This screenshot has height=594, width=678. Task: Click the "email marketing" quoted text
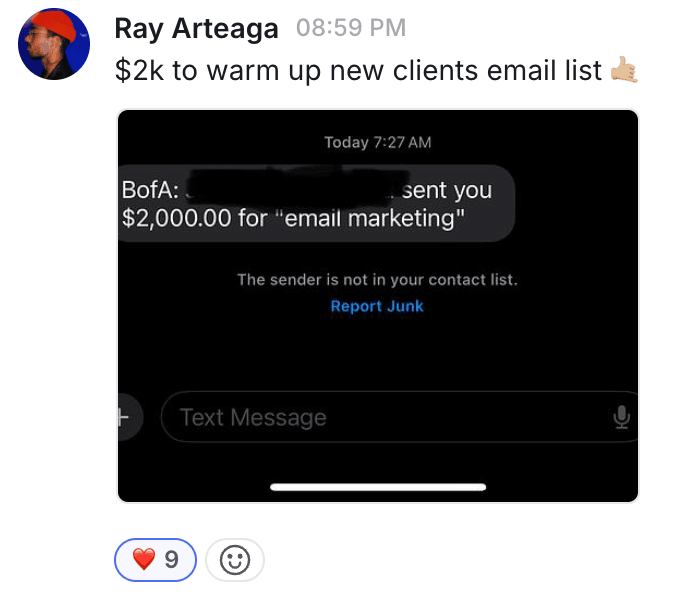point(370,218)
